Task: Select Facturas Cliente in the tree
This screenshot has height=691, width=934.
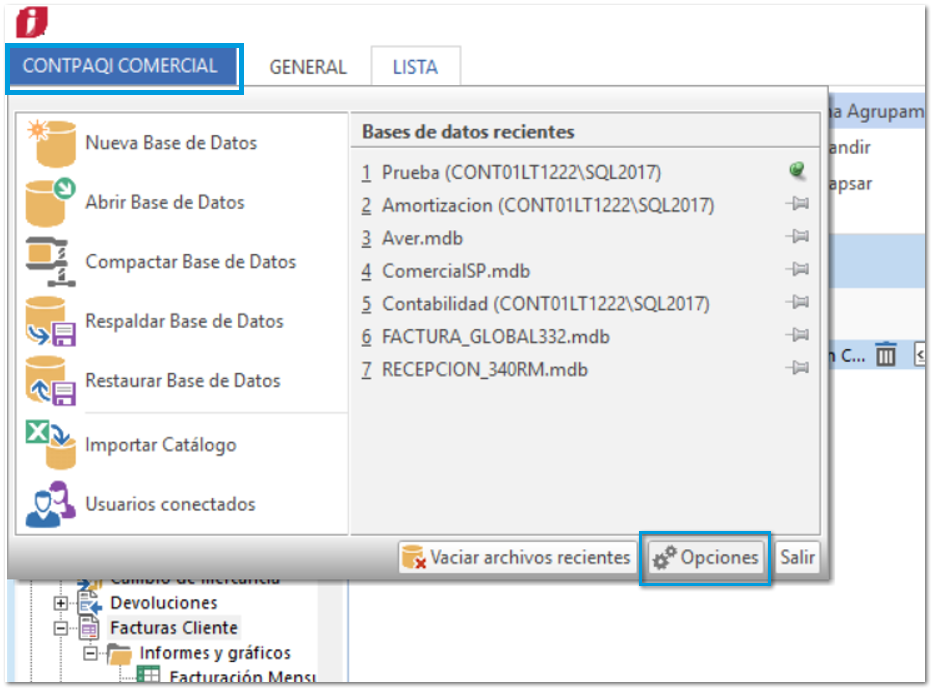Action: click(174, 628)
